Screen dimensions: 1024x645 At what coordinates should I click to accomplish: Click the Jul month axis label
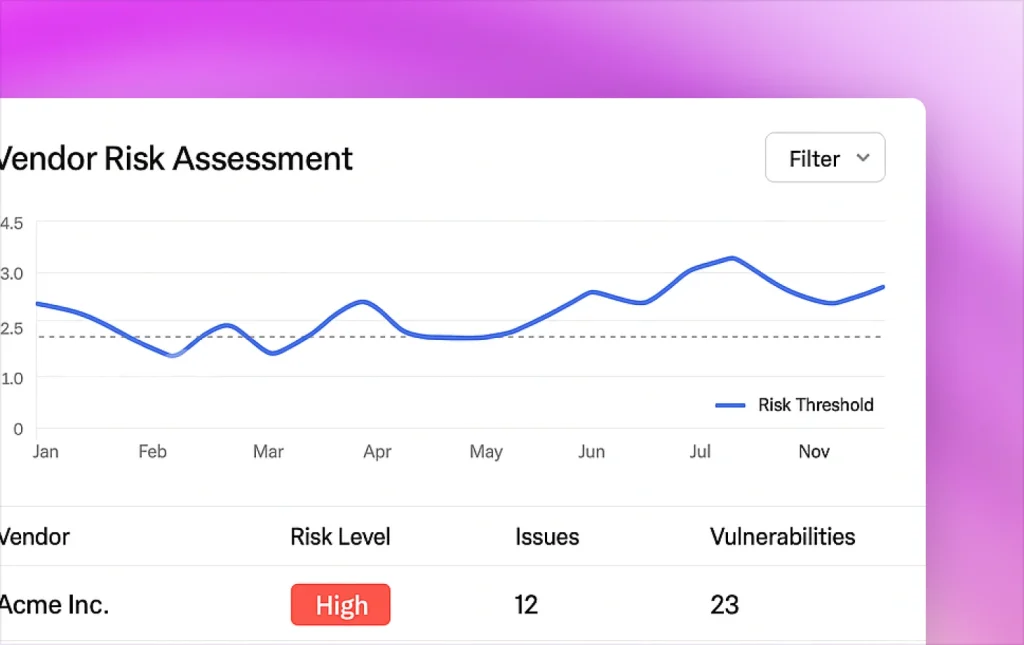pos(700,452)
